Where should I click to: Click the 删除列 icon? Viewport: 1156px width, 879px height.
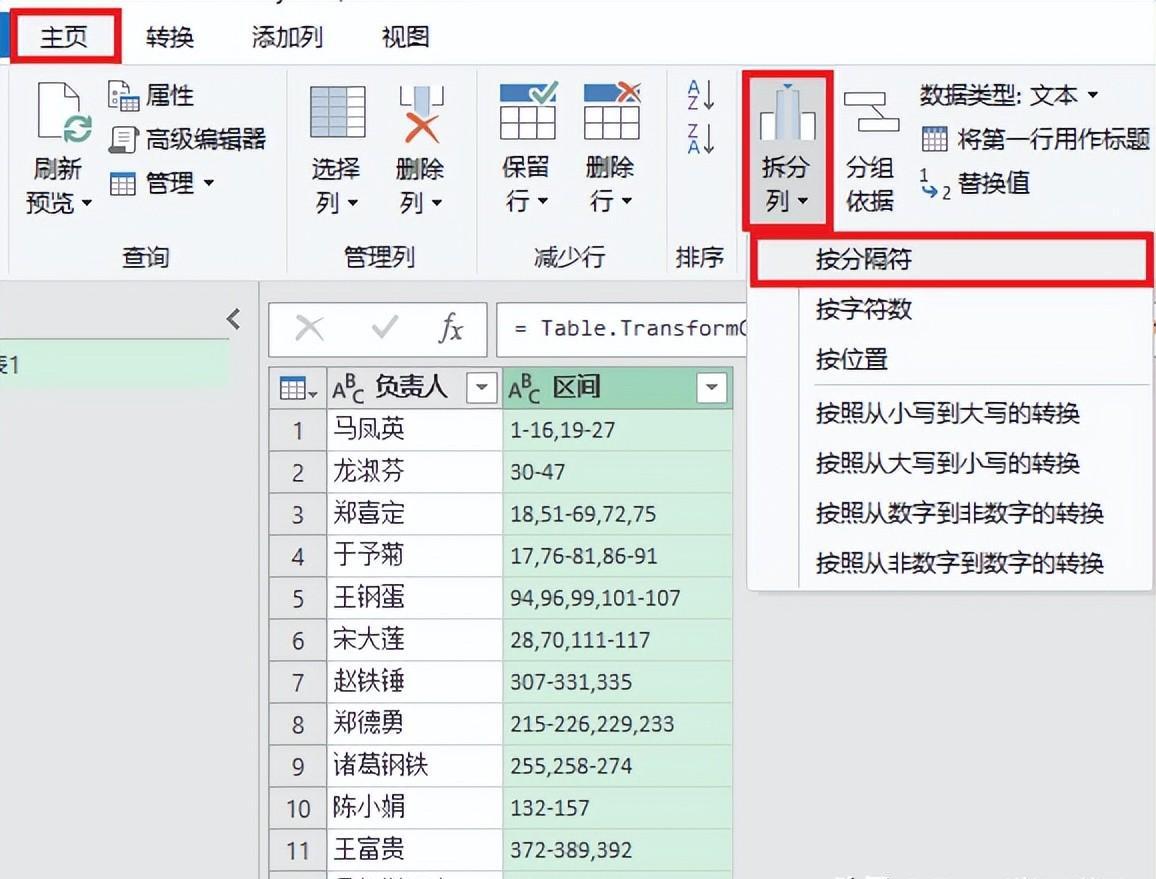(x=421, y=113)
